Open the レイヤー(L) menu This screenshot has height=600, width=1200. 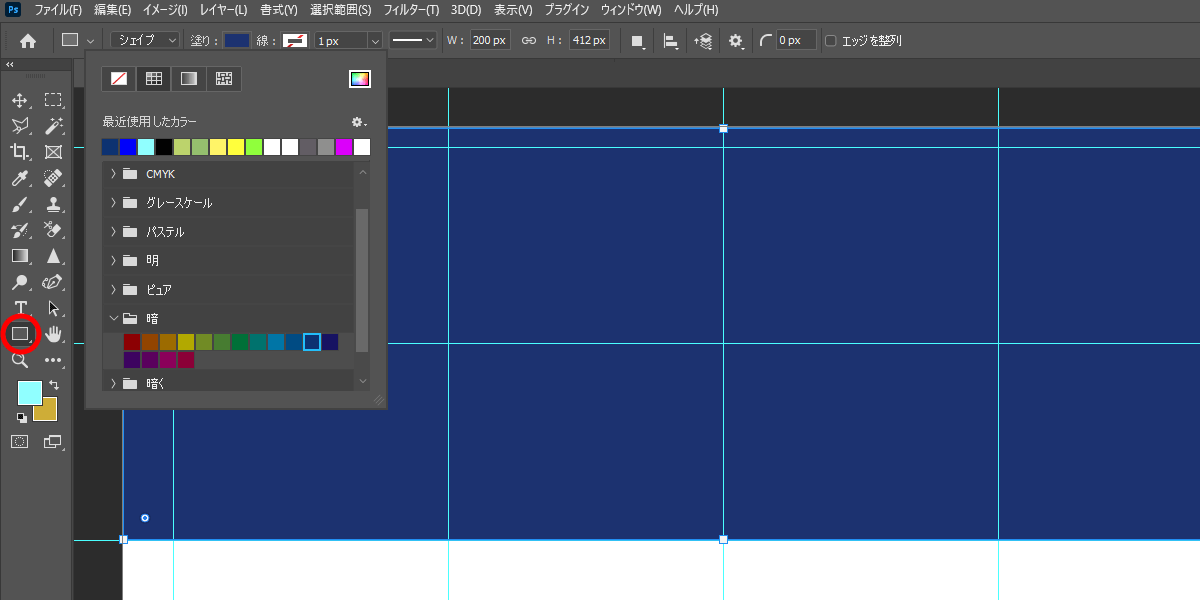pos(224,10)
